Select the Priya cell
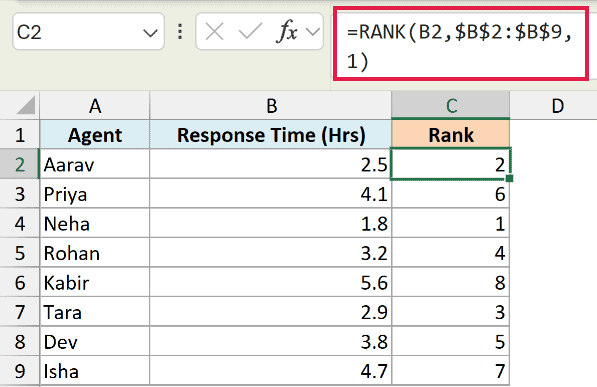Screen dimensions: 597x387 [95, 194]
